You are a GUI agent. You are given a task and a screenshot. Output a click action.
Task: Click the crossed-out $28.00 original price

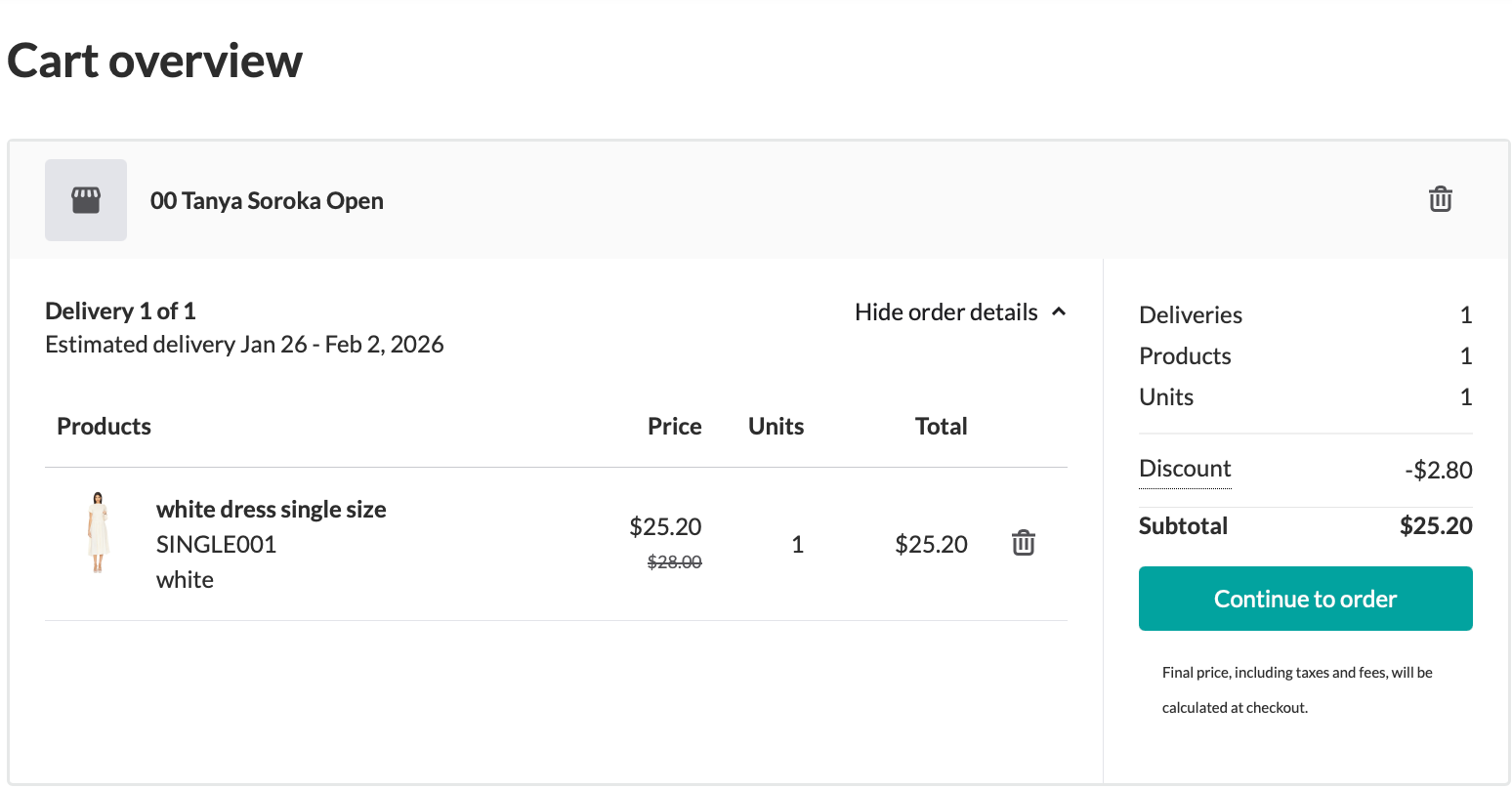674,561
